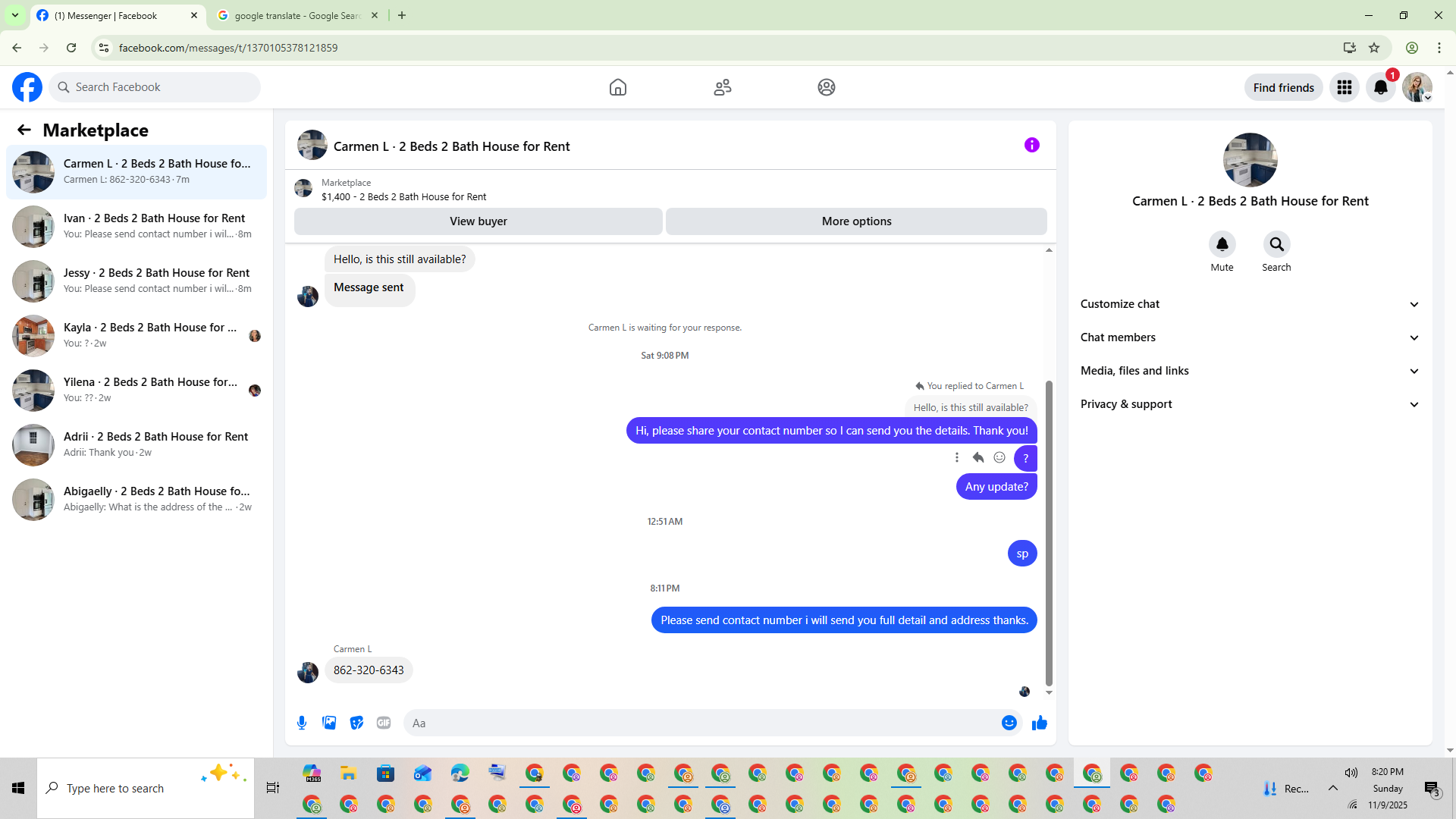This screenshot has height=819, width=1456.
Task: Open Adrii conversation in the list
Action: [x=136, y=445]
